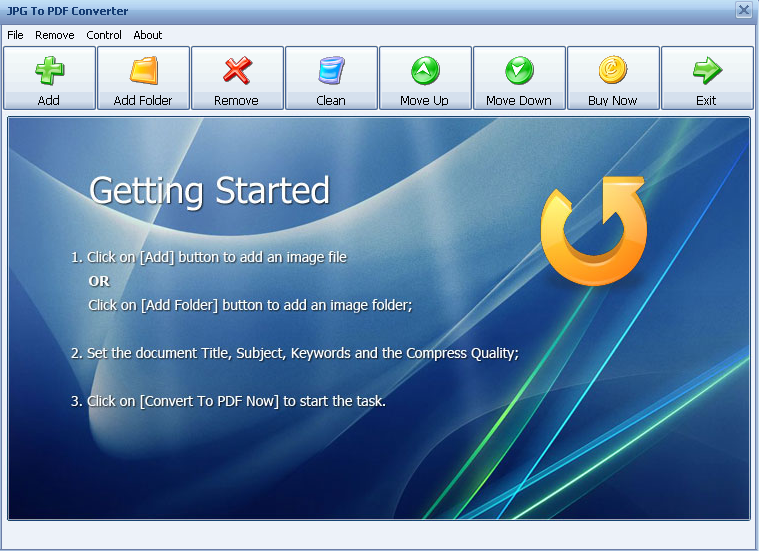Open the About menu
This screenshot has height=551, width=759.
pos(148,35)
